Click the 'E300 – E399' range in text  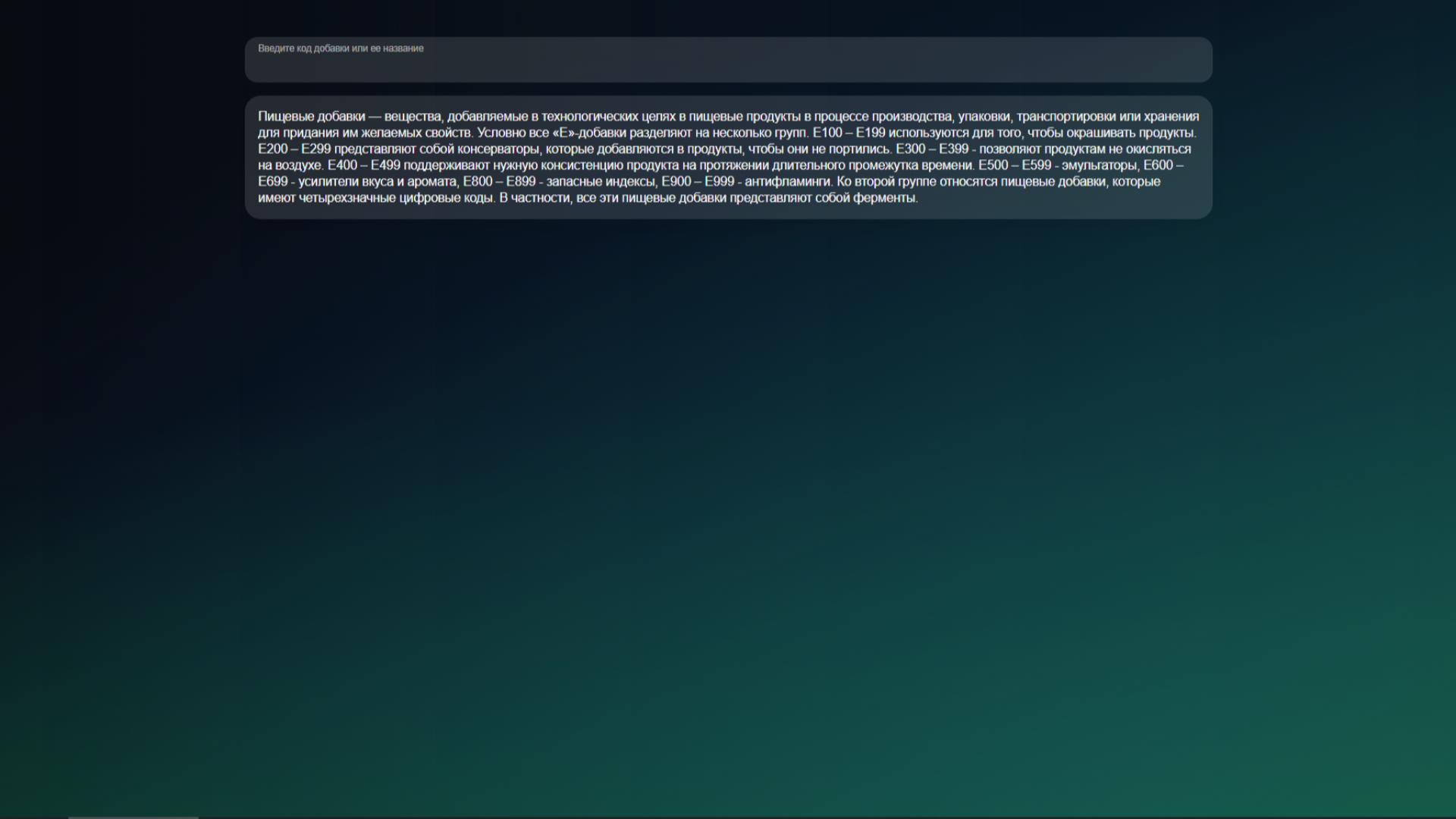pos(932,149)
